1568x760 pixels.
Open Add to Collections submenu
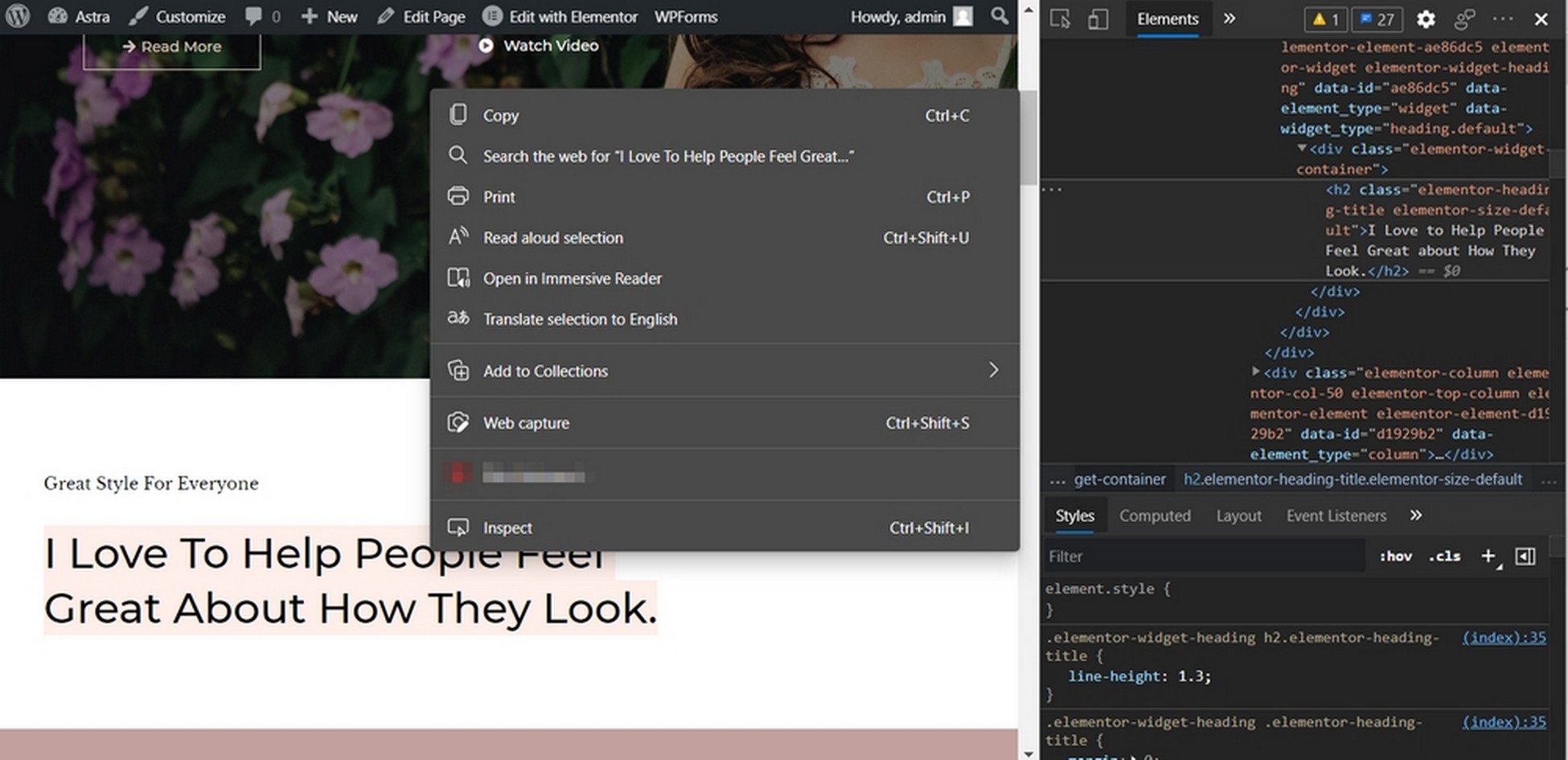pyautogui.click(x=725, y=371)
